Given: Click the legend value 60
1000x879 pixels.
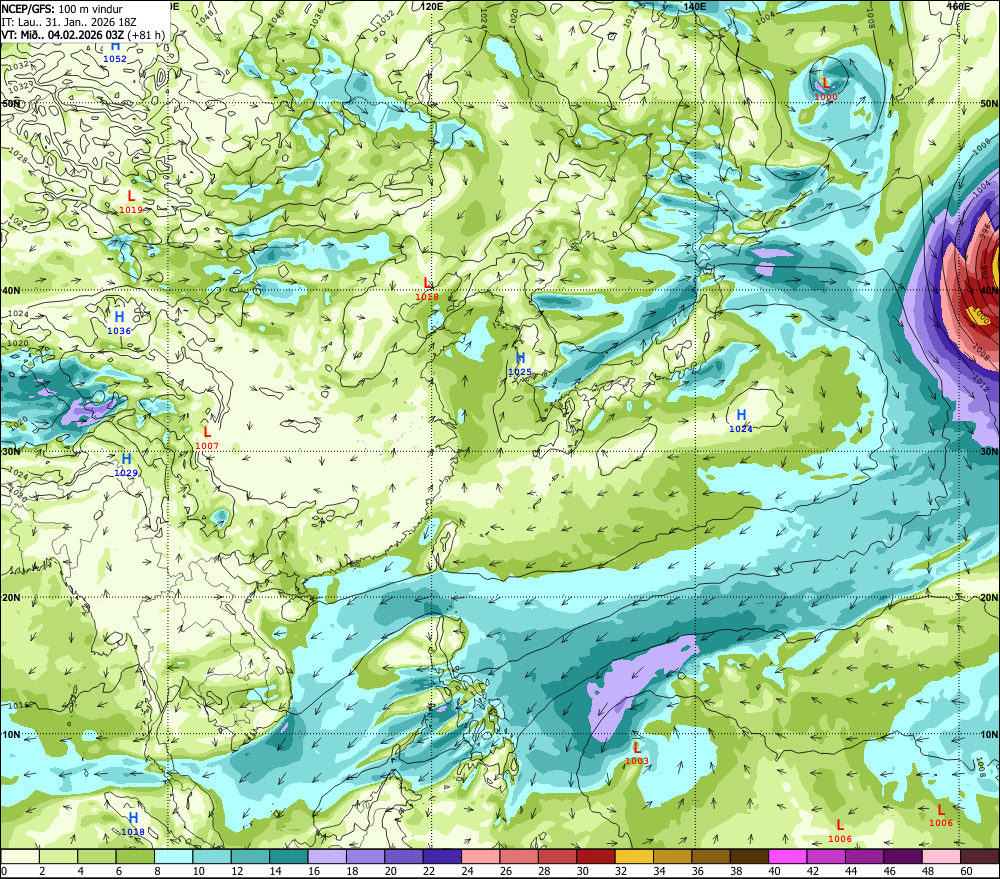Looking at the screenshot, I should click(x=966, y=871).
